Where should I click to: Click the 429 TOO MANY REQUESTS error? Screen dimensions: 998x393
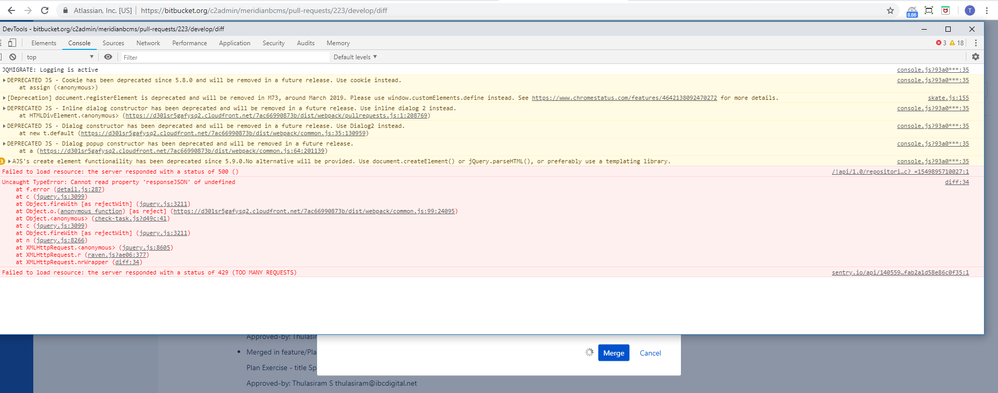tap(150, 273)
